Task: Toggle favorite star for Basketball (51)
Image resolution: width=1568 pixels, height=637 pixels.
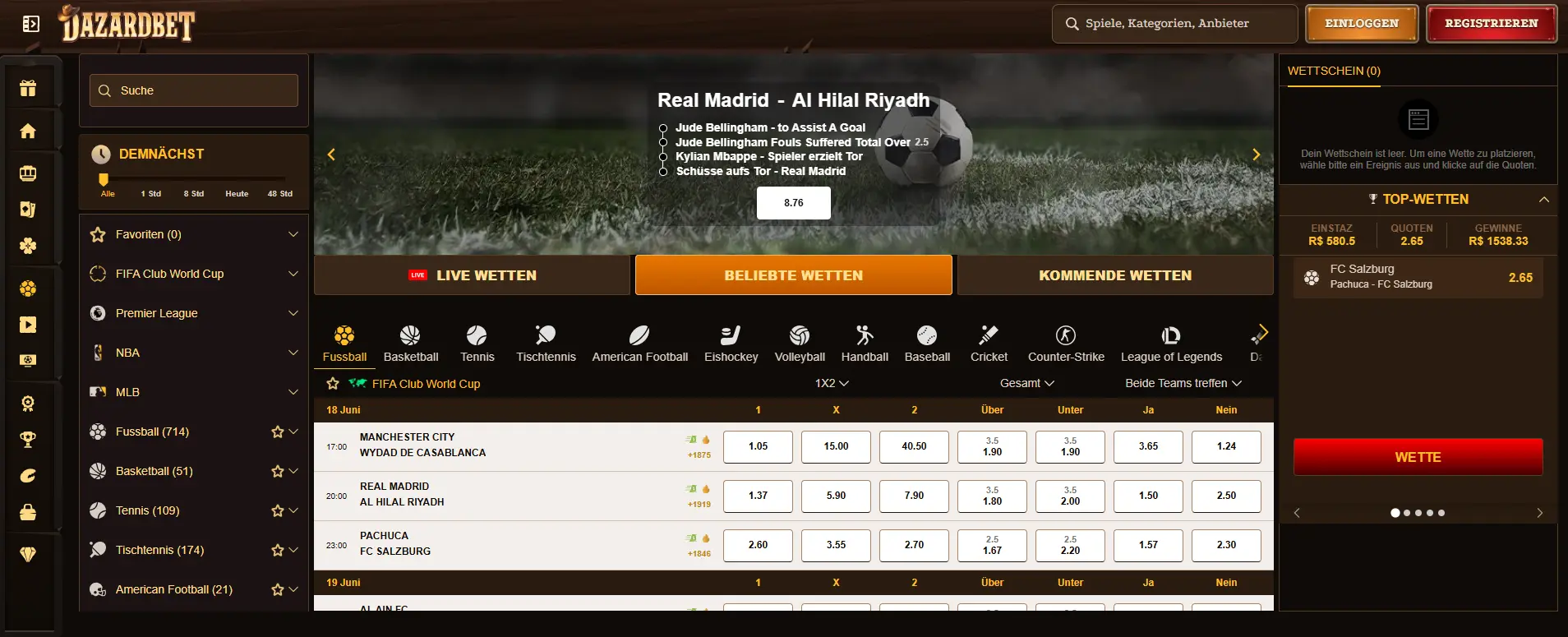Action: [x=278, y=471]
